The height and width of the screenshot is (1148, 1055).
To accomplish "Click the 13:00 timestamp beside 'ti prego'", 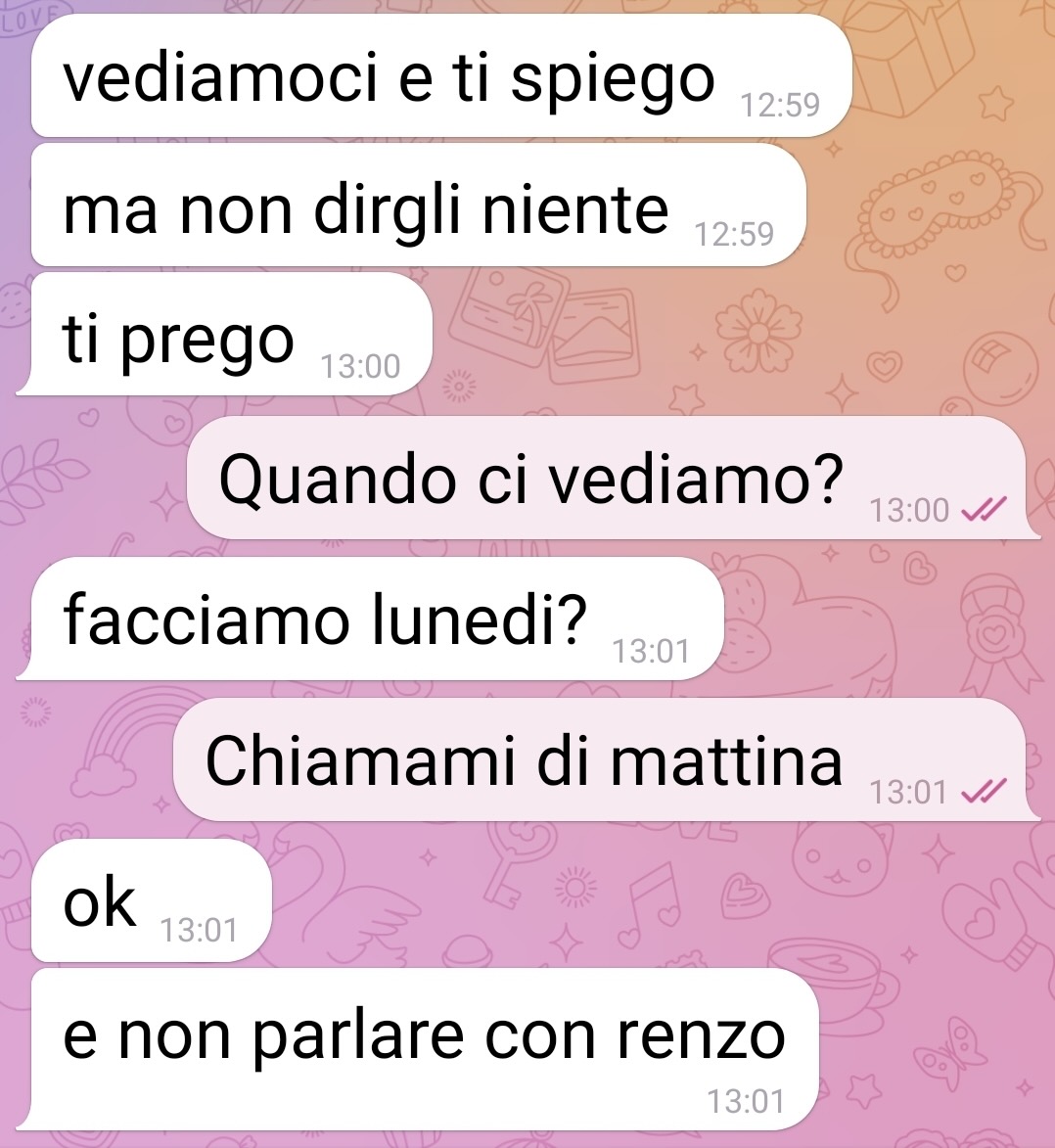I will [x=360, y=366].
